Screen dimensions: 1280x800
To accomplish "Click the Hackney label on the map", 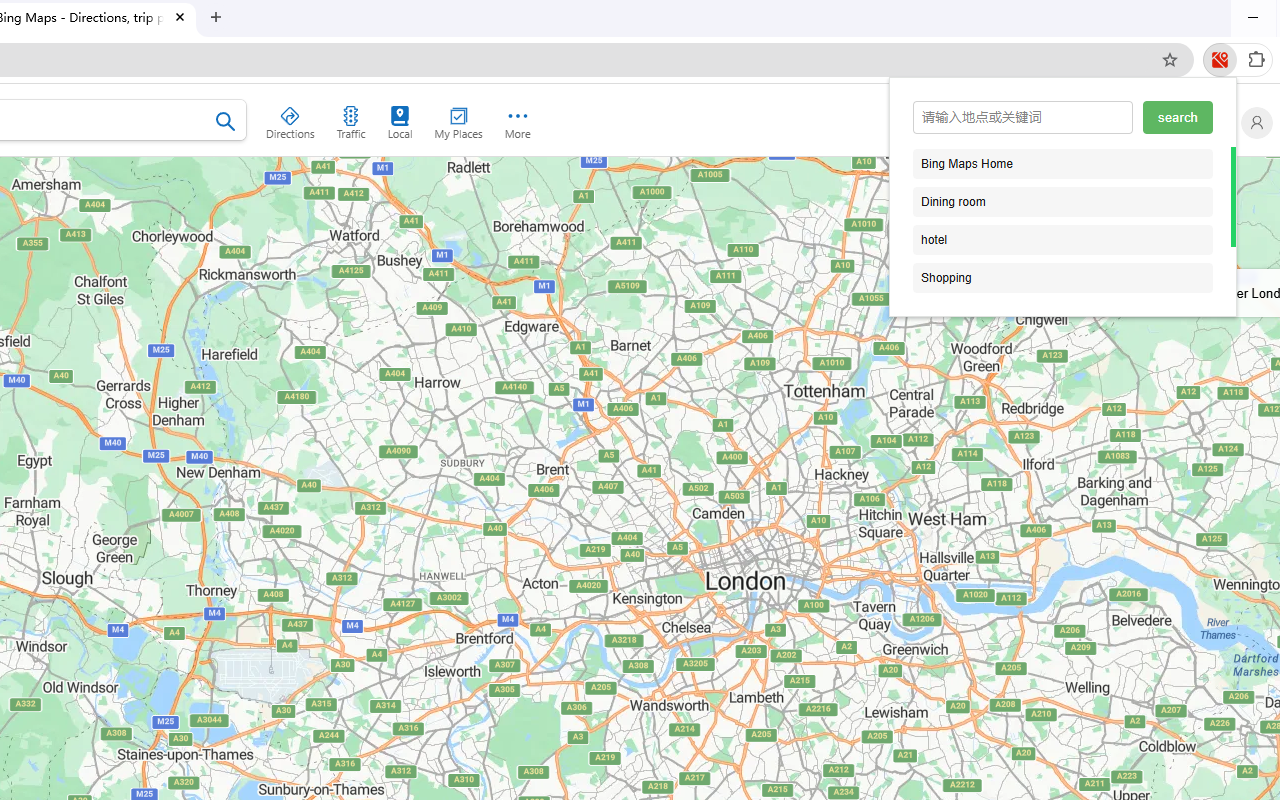I will tap(841, 474).
